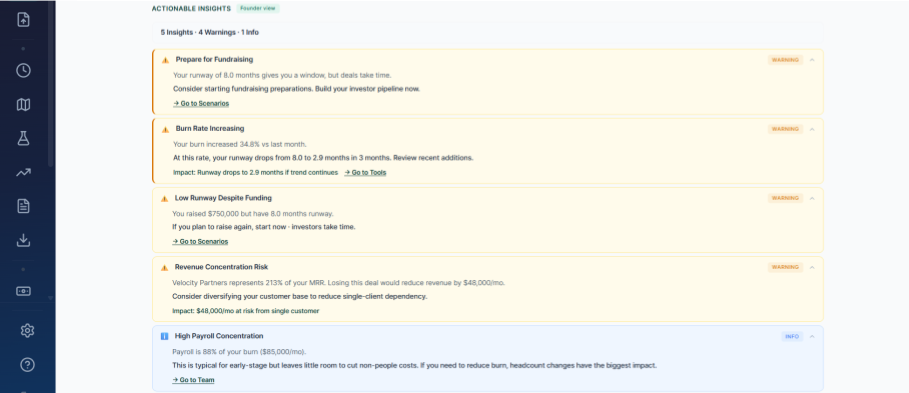Open the cash billing sidebar icon
Image resolution: width=909 pixels, height=393 pixels.
[23, 291]
